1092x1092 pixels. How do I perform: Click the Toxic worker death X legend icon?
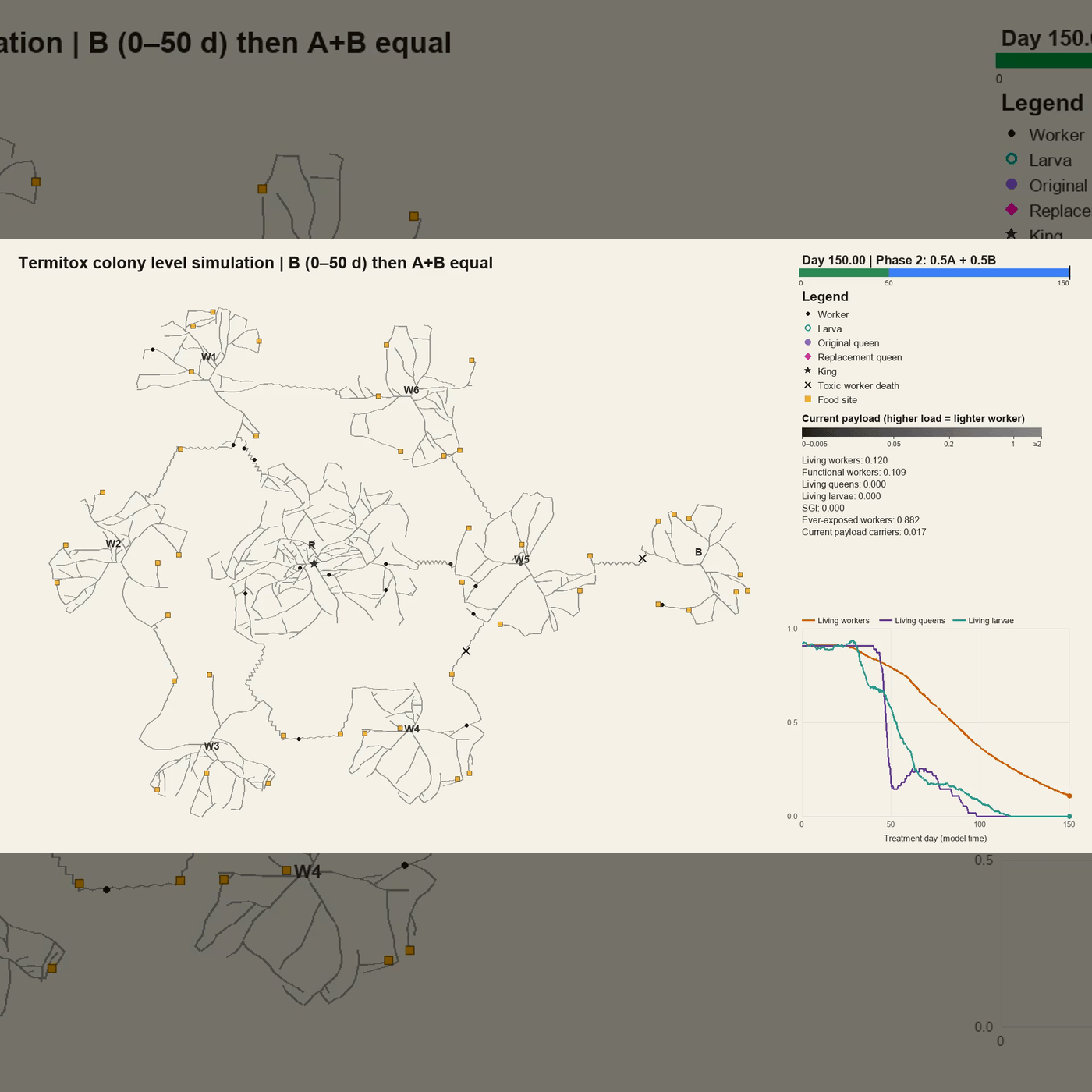(x=808, y=385)
